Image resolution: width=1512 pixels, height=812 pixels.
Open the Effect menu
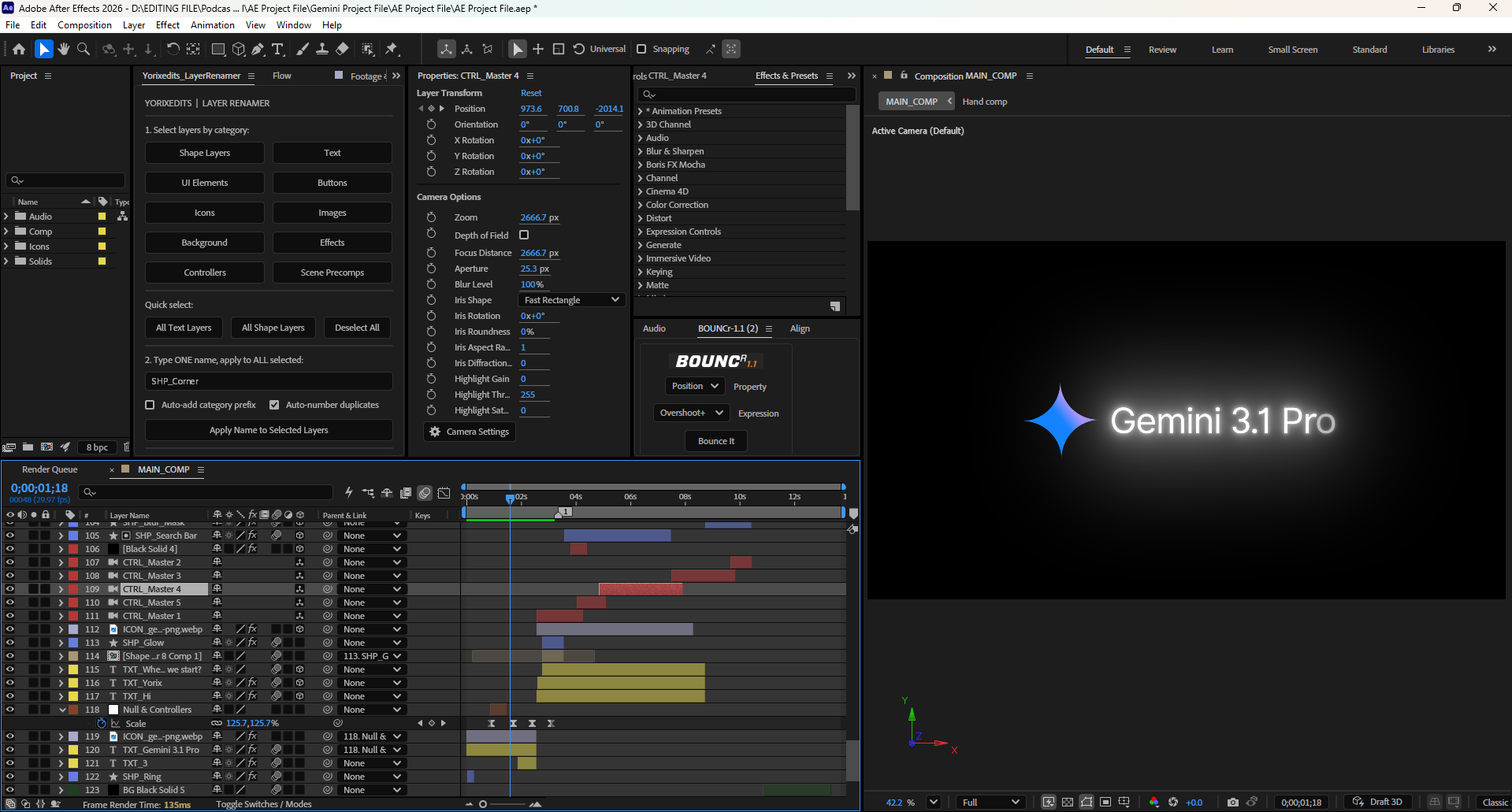click(168, 25)
